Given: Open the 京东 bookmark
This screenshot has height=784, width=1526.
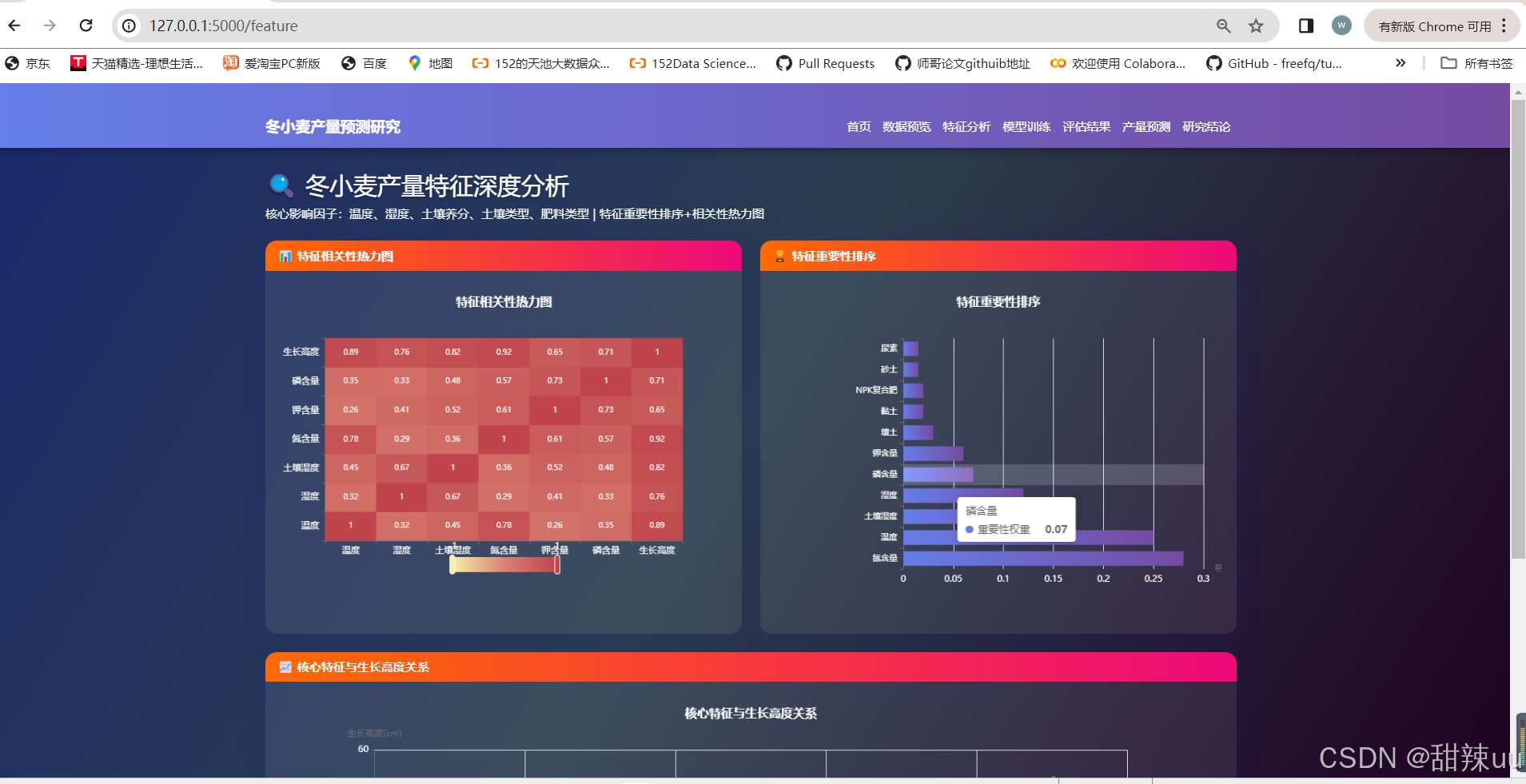Looking at the screenshot, I should [x=27, y=63].
